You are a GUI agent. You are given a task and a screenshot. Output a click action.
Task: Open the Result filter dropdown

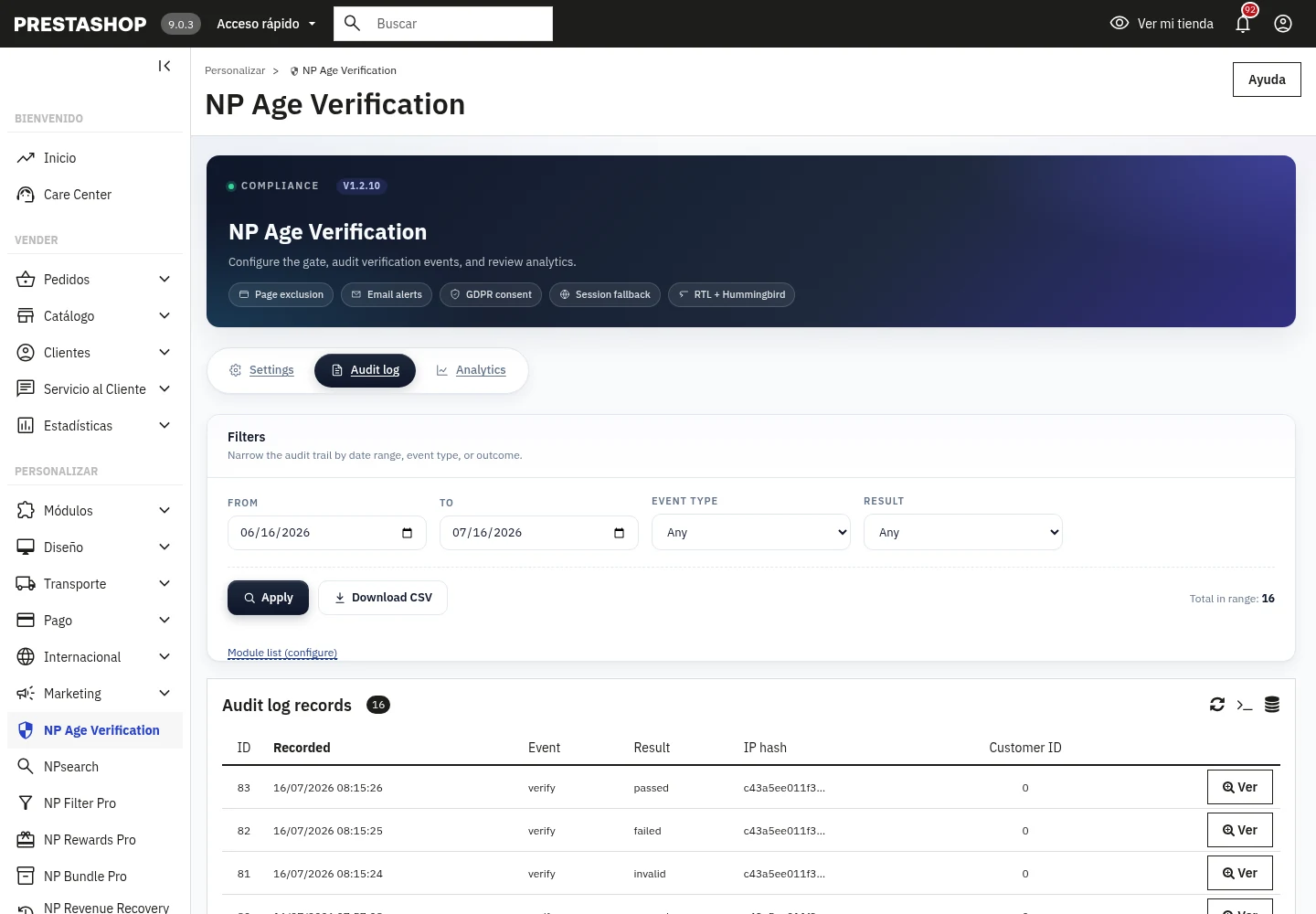[x=963, y=532]
